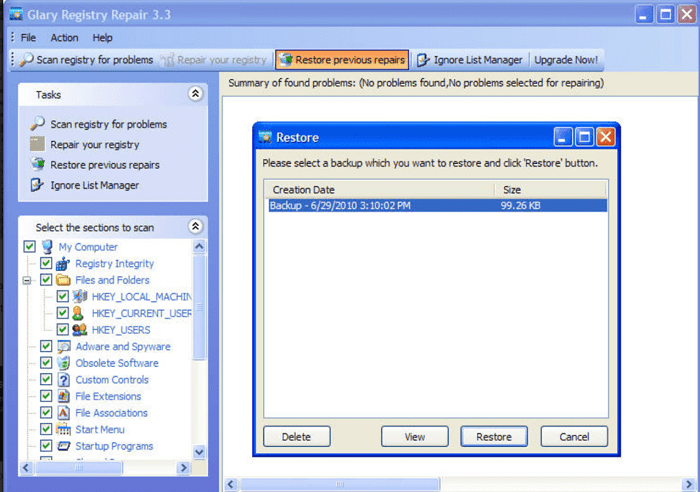Uncheck the Custom Controls checkbox
This screenshot has height=492, width=700.
click(x=46, y=379)
